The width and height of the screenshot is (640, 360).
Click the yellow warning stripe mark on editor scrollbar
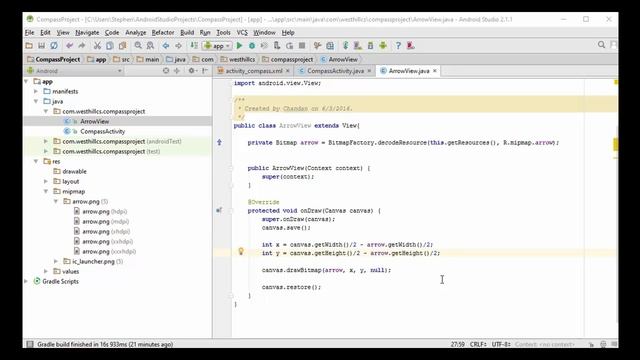point(616,144)
